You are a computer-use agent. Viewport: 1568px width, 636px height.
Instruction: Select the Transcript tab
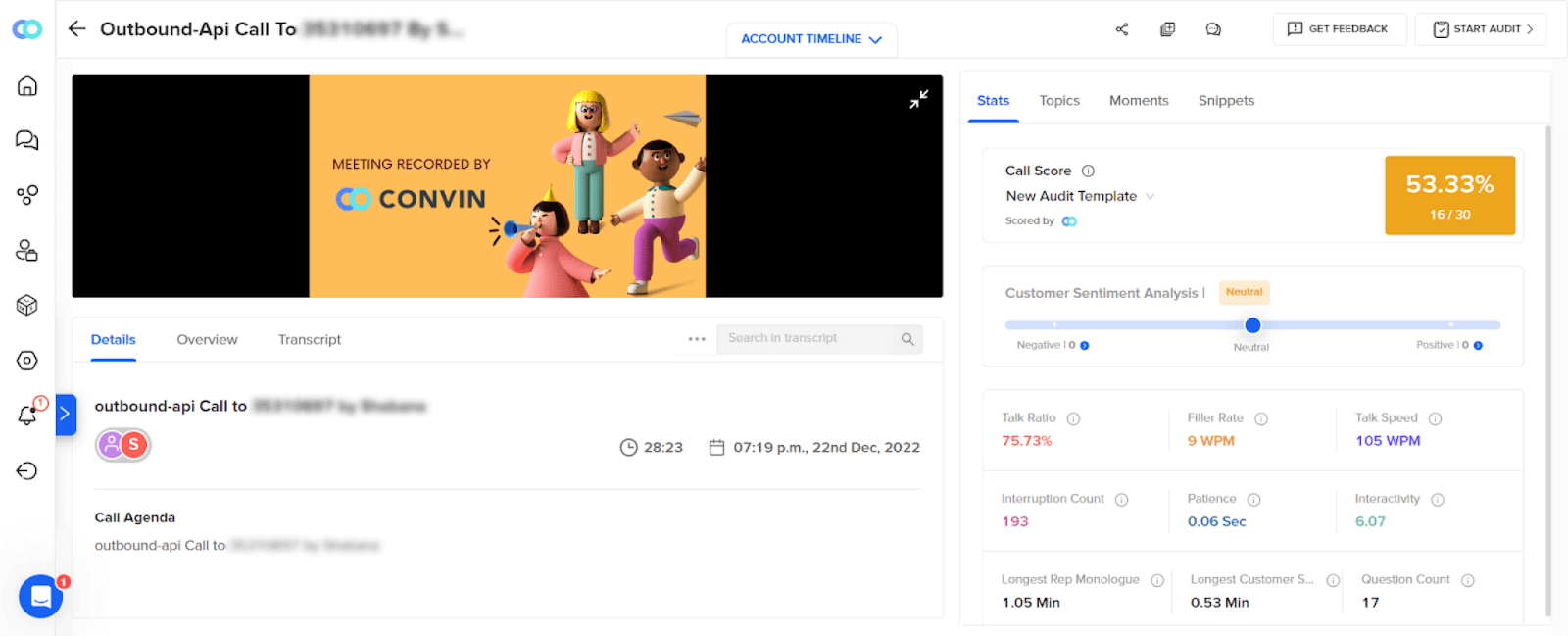(310, 339)
